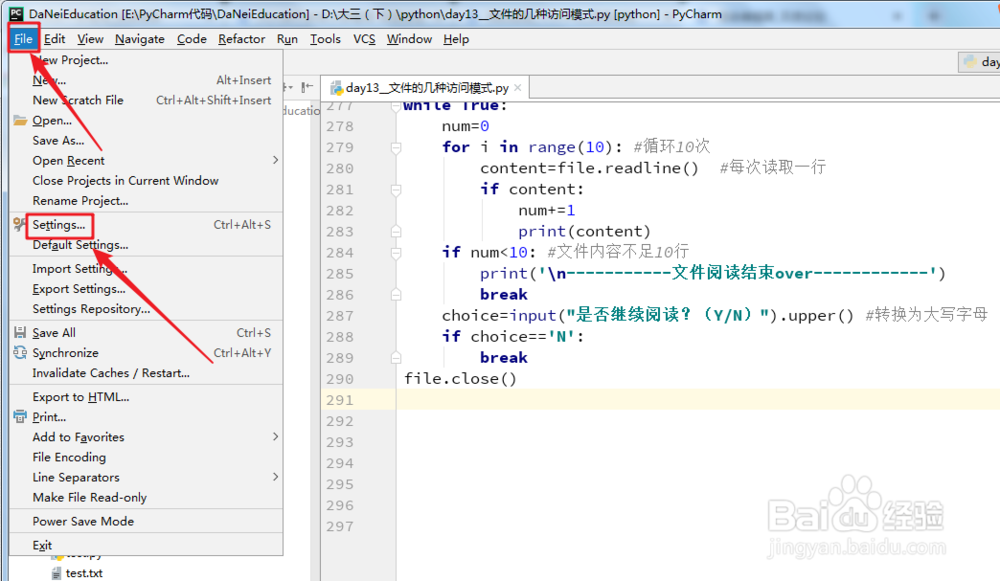Open the Refactor menu
Viewport: 1000px width, 581px height.
[x=241, y=39]
